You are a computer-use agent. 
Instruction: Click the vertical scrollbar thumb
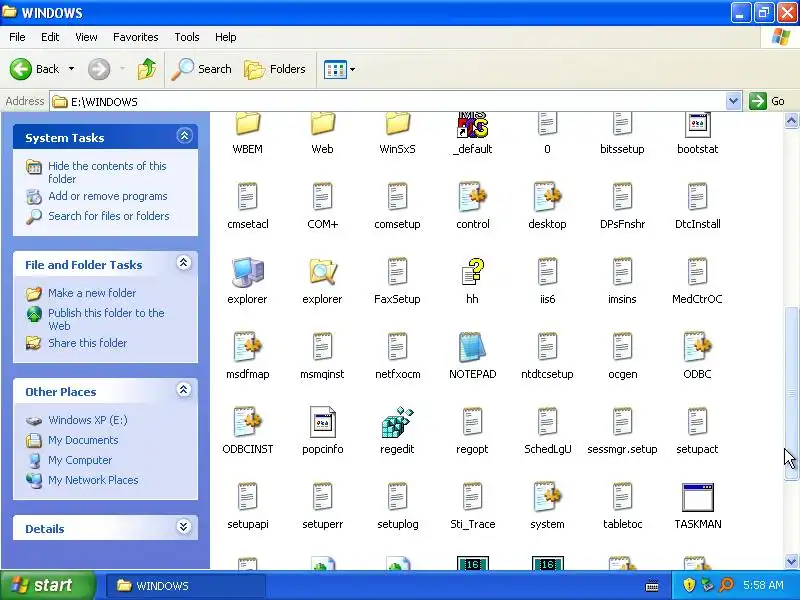(x=791, y=393)
